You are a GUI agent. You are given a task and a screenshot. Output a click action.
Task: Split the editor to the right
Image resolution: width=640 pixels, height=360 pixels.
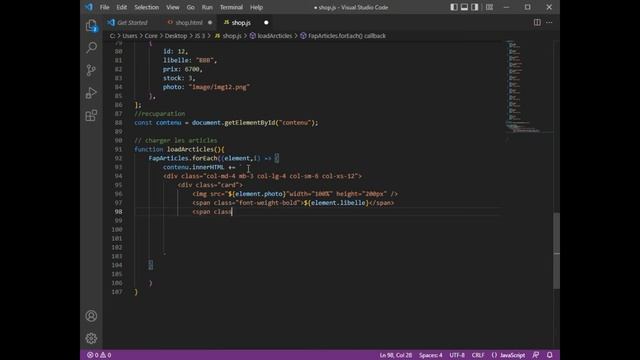pos(537,22)
